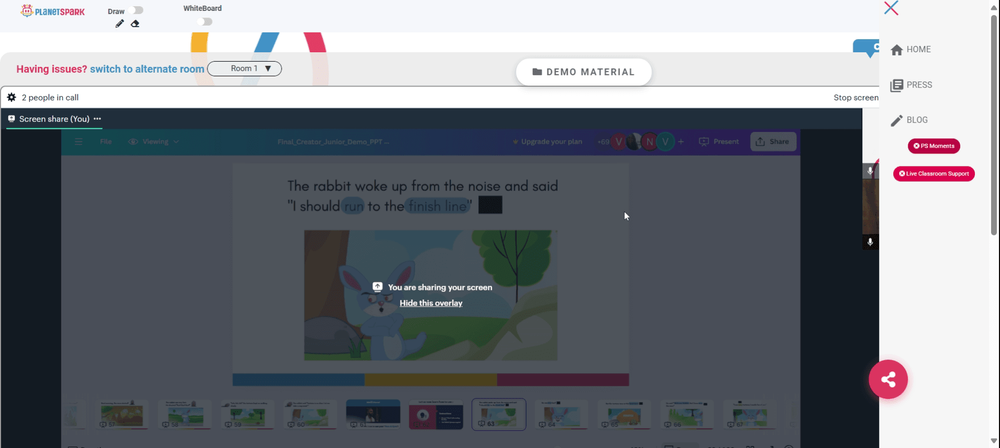Open BLOG in side menu
The height and width of the screenshot is (448, 1000).
click(x=909, y=120)
